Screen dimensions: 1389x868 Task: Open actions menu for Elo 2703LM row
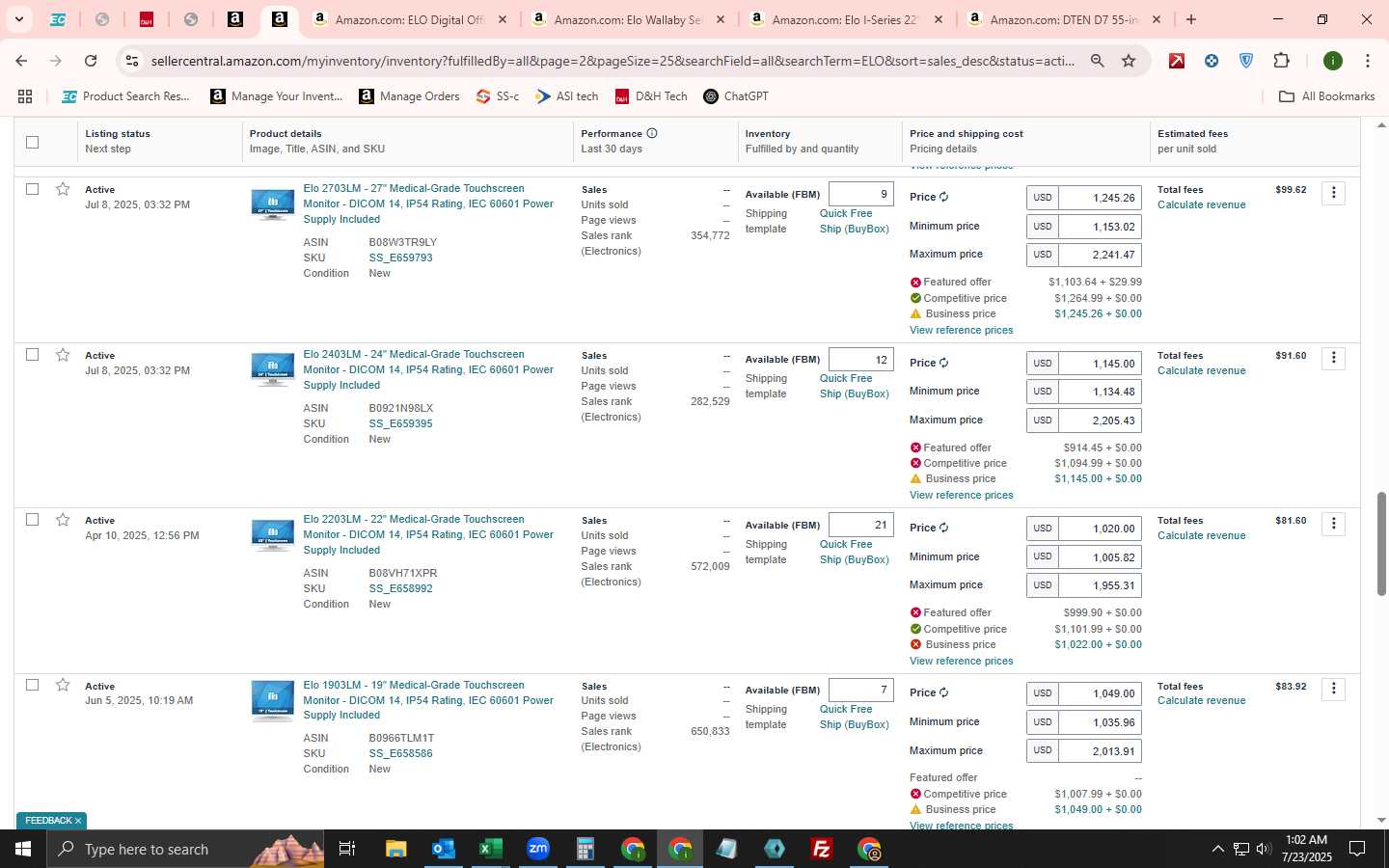point(1333,193)
